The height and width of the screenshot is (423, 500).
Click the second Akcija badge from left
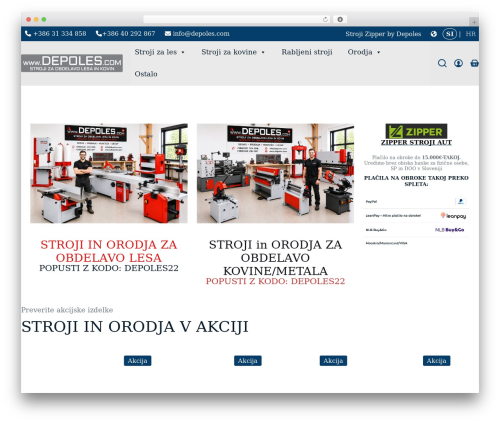[247, 361]
